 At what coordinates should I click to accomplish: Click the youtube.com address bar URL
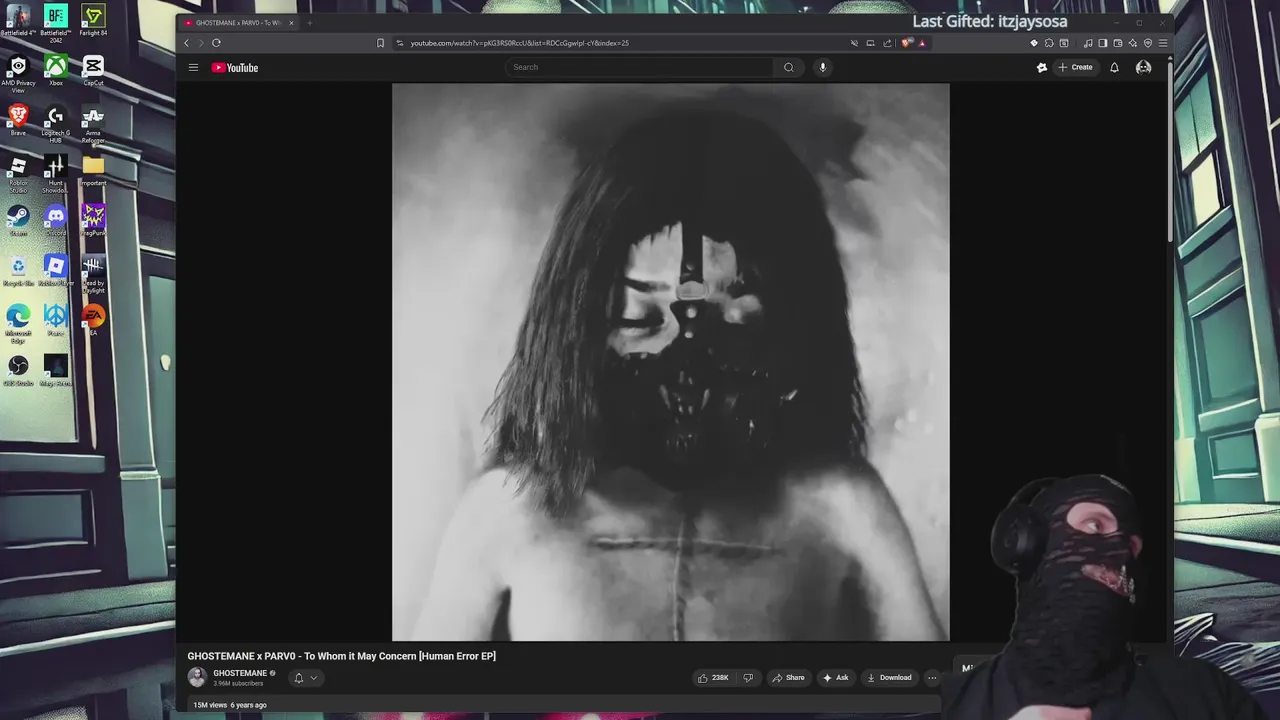(519, 43)
